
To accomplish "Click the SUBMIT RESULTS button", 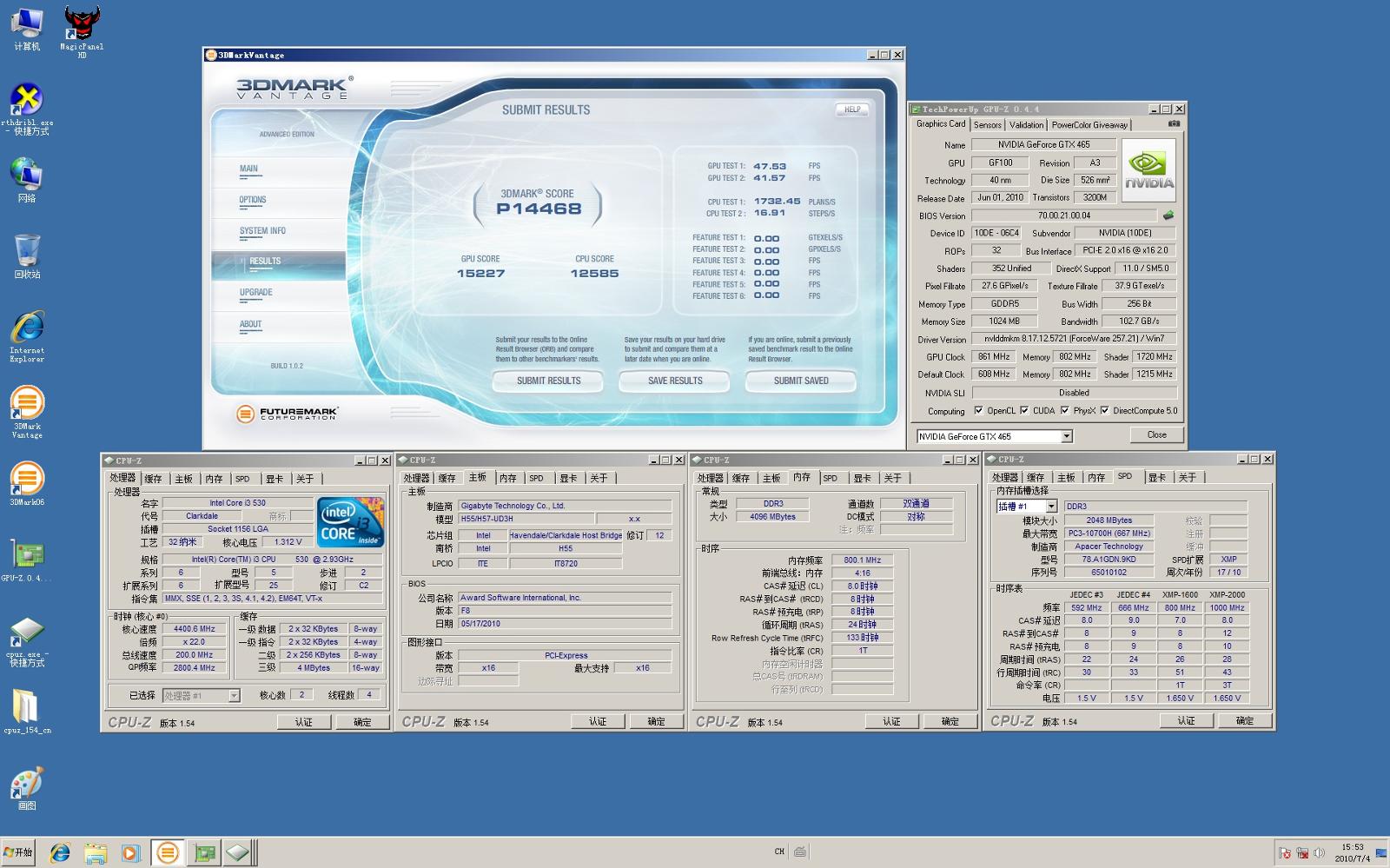I will 548,381.
